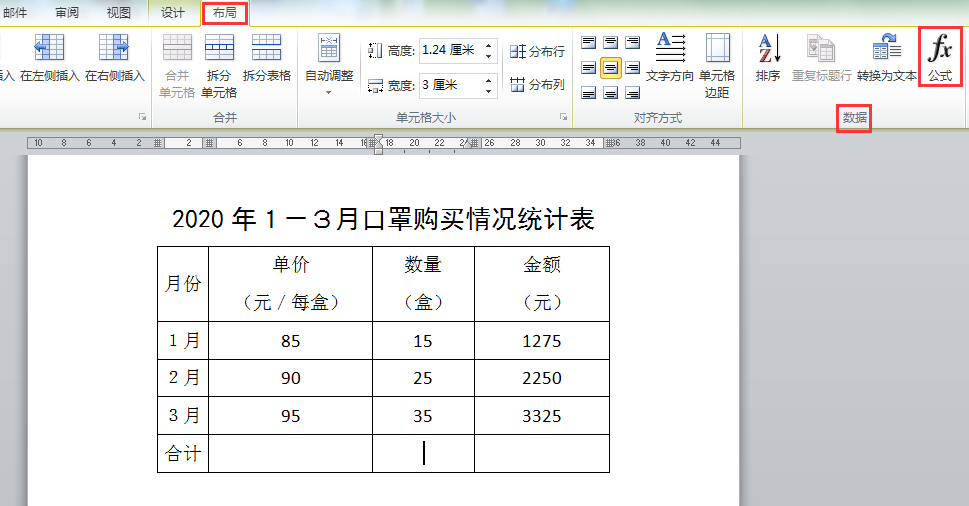Click the 2月 row label

pos(183,378)
